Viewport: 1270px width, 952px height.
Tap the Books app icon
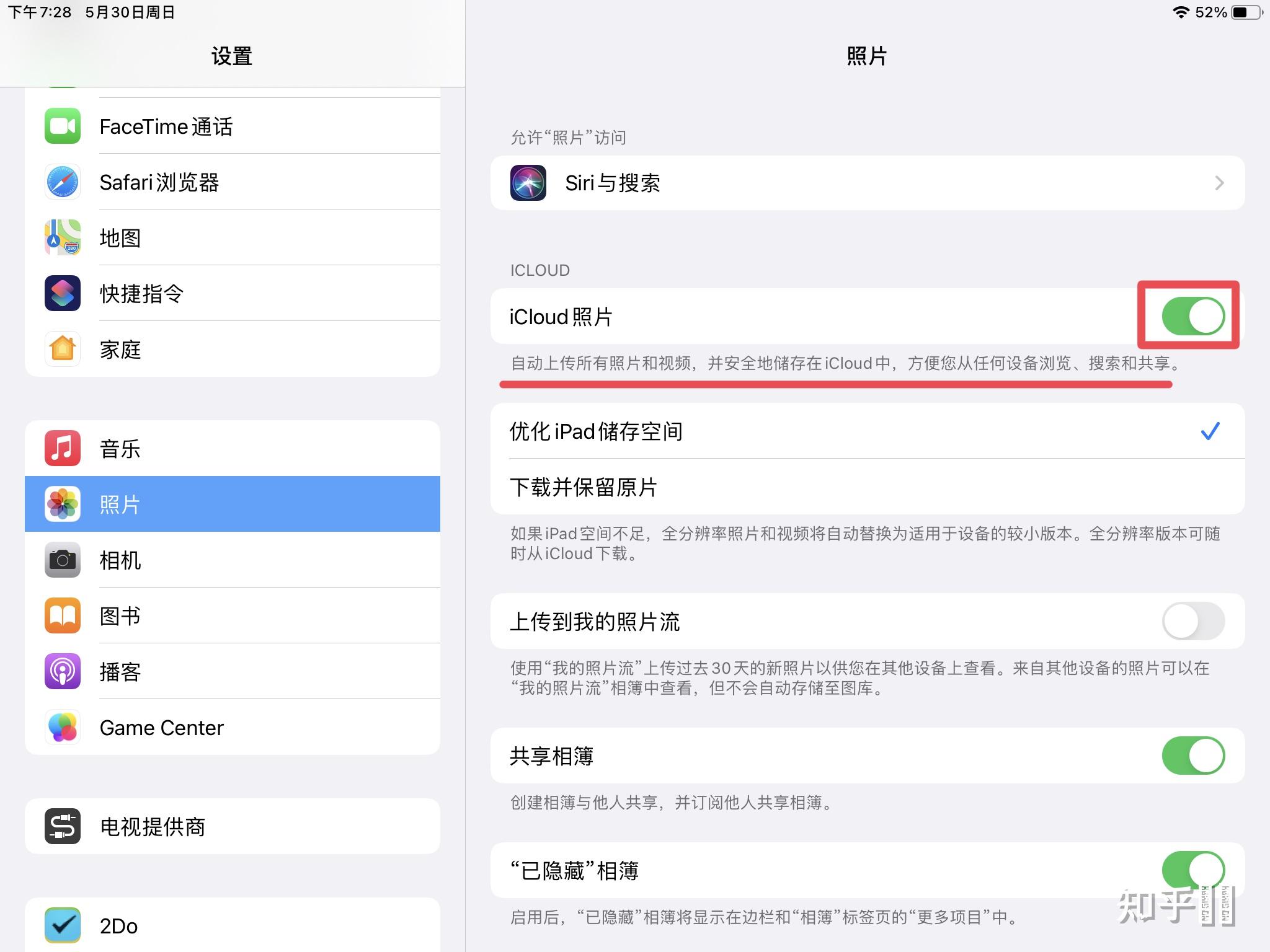coord(63,615)
